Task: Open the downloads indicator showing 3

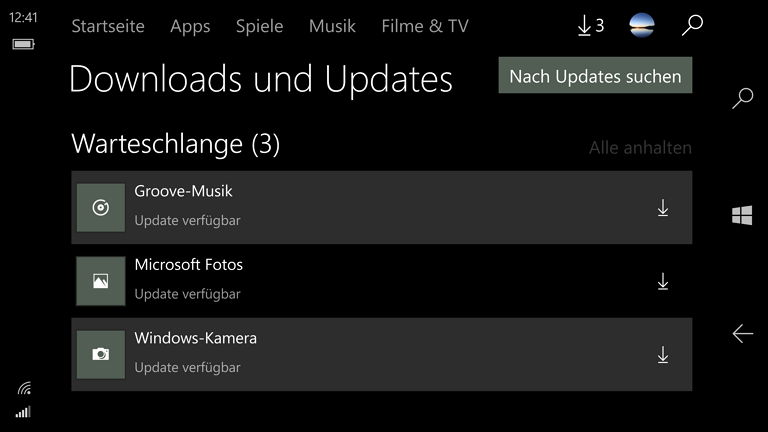Action: point(591,25)
